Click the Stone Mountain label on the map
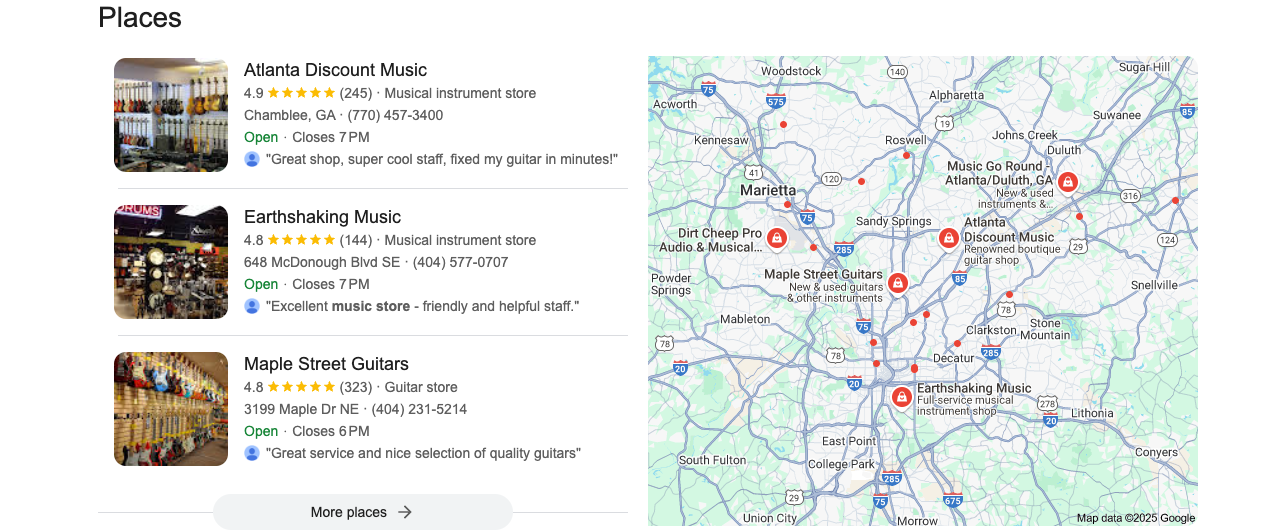 pyautogui.click(x=1045, y=329)
